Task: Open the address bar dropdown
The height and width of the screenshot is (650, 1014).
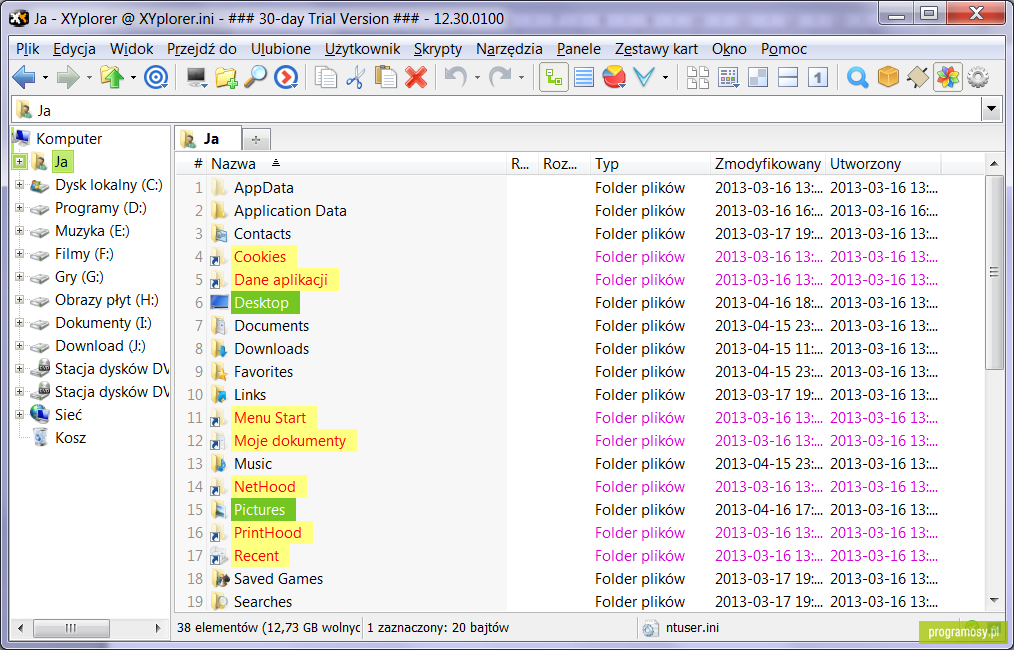Action: 991,111
